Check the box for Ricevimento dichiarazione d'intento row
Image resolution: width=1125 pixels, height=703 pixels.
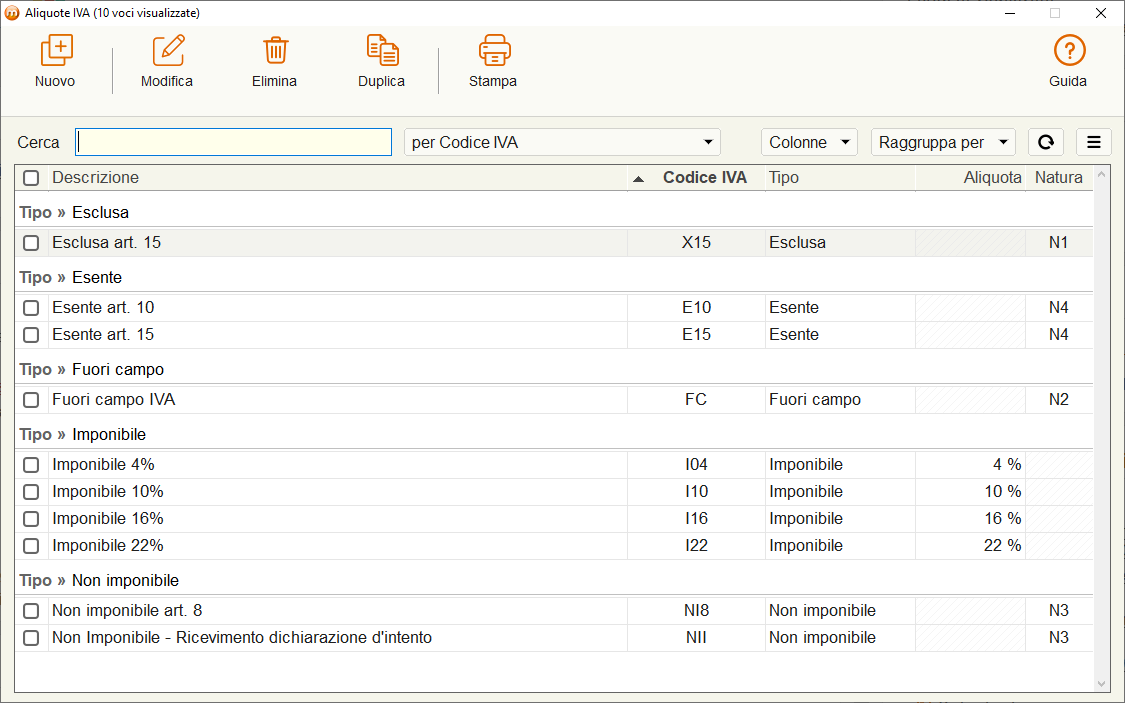click(31, 638)
